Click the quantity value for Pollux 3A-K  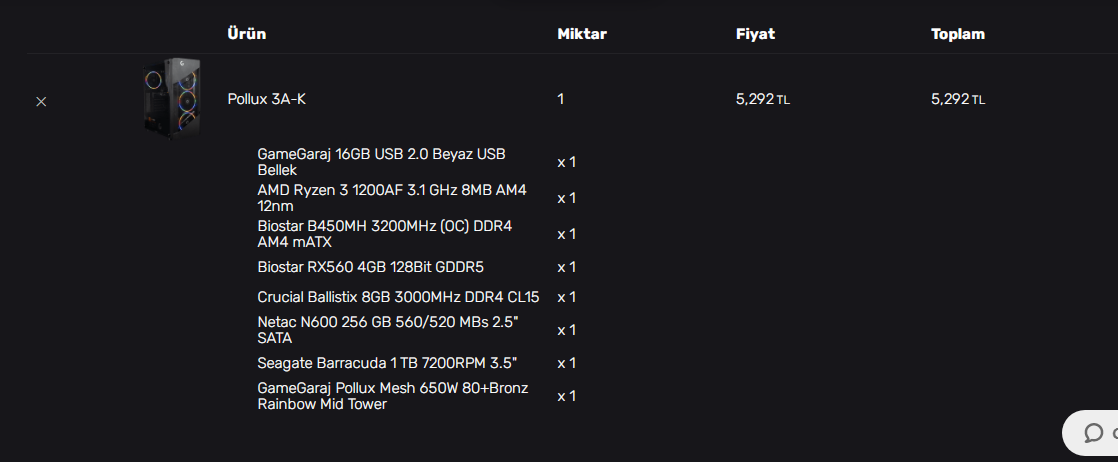click(561, 99)
